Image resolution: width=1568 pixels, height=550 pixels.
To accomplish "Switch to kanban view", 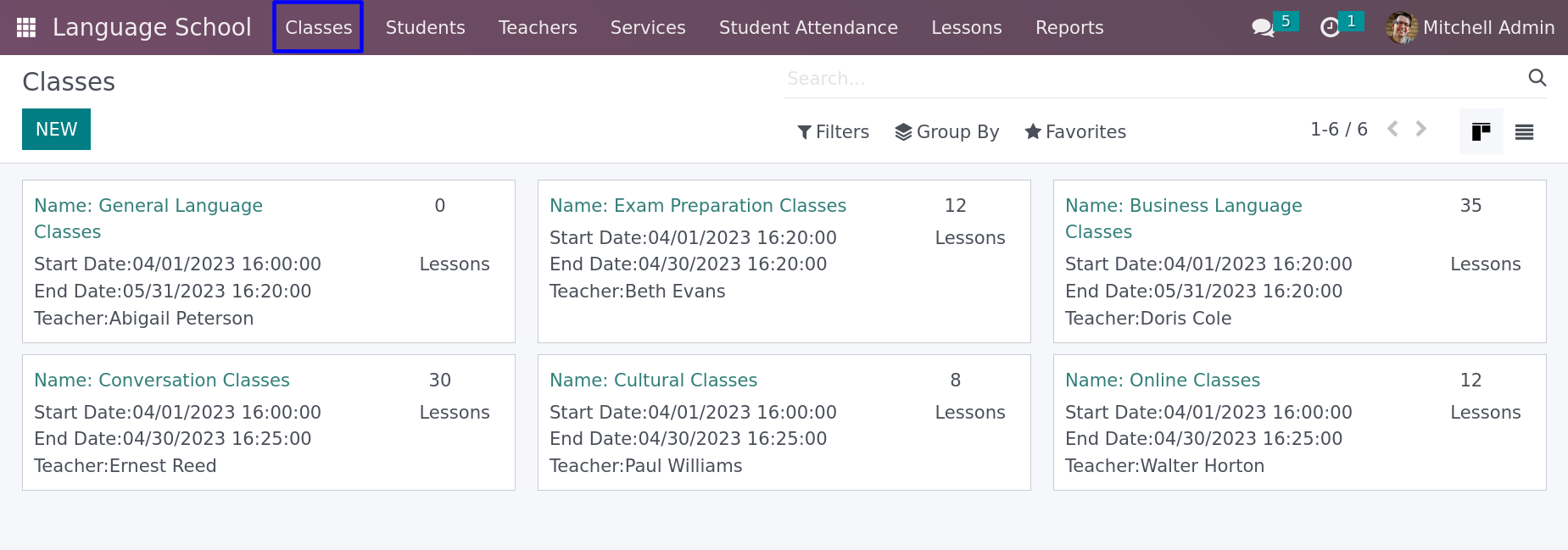I will [1481, 131].
